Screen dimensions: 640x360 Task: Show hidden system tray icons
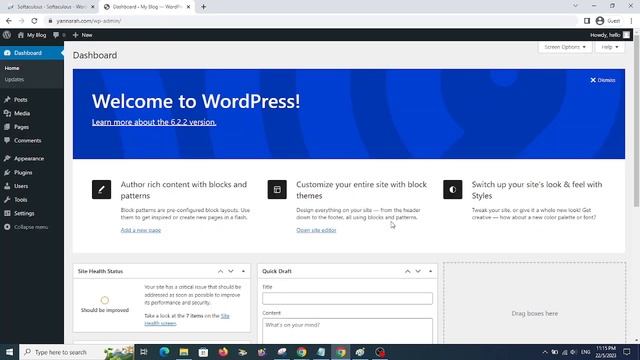[x=545, y=352]
